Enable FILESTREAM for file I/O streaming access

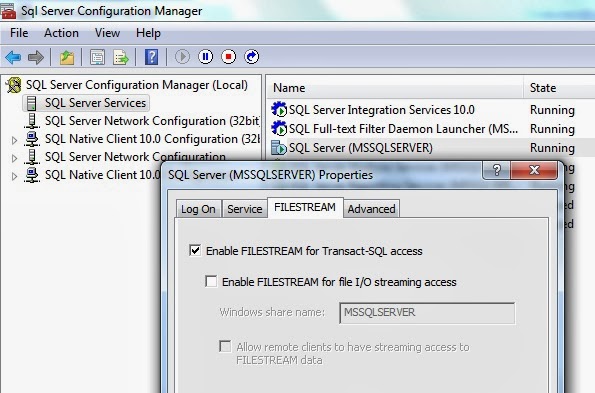coord(211,281)
